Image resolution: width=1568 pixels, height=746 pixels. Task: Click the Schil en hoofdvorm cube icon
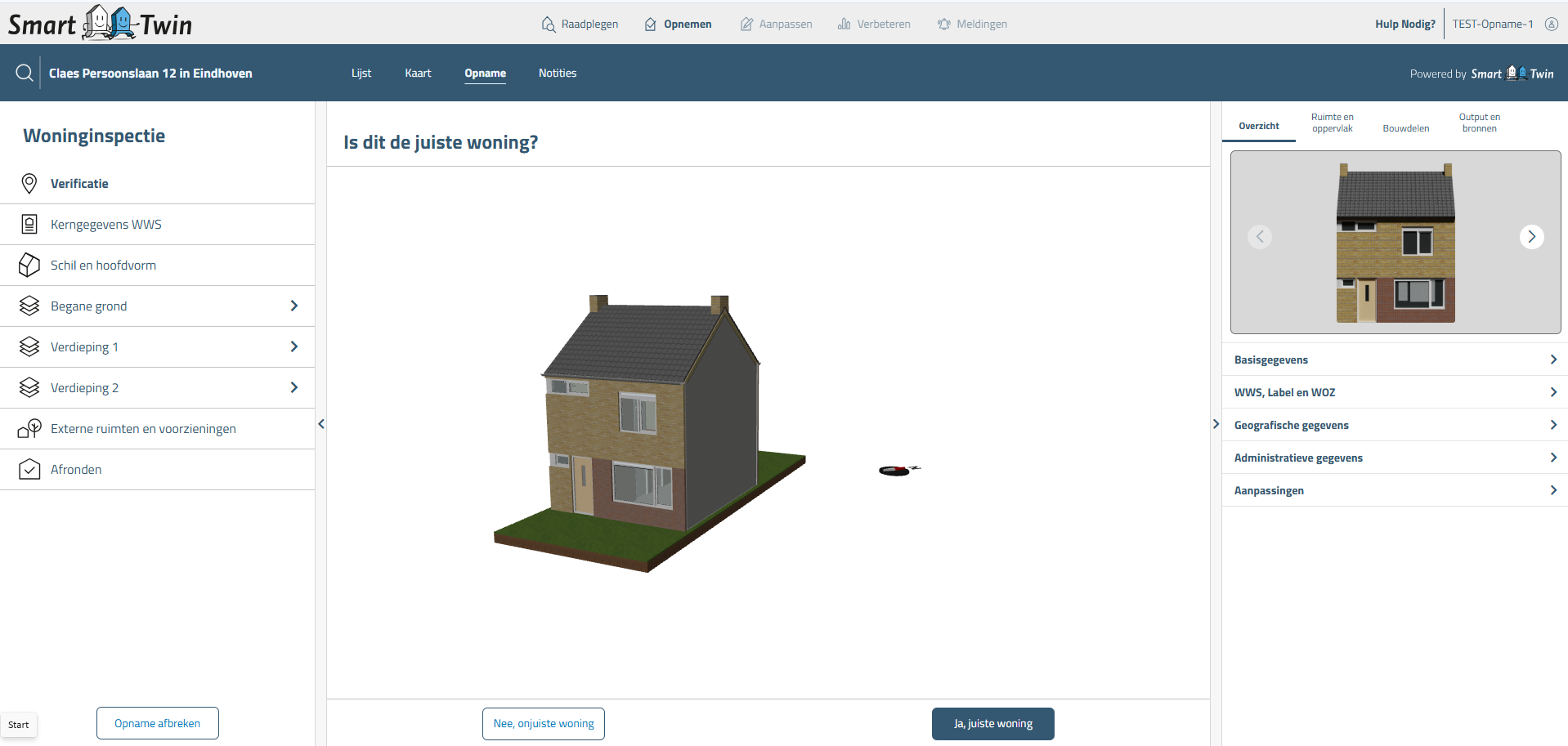click(29, 266)
